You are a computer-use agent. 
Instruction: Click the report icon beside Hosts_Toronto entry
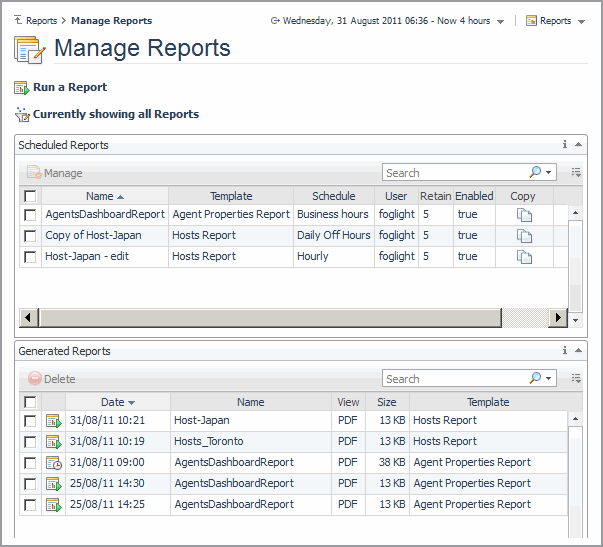click(53, 442)
